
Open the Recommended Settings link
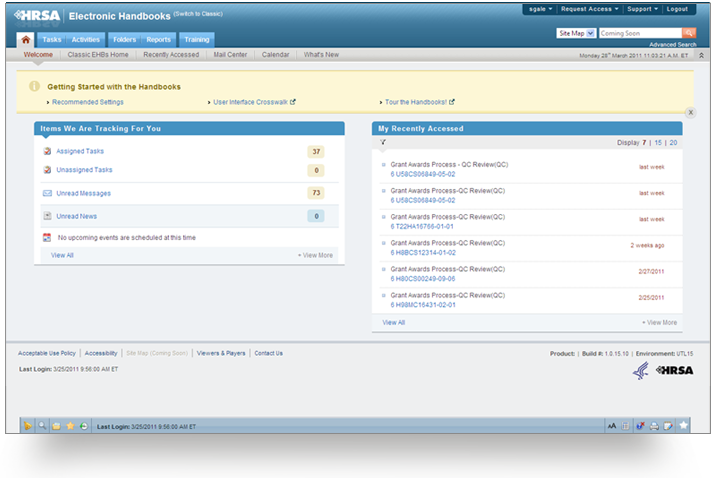point(88,102)
